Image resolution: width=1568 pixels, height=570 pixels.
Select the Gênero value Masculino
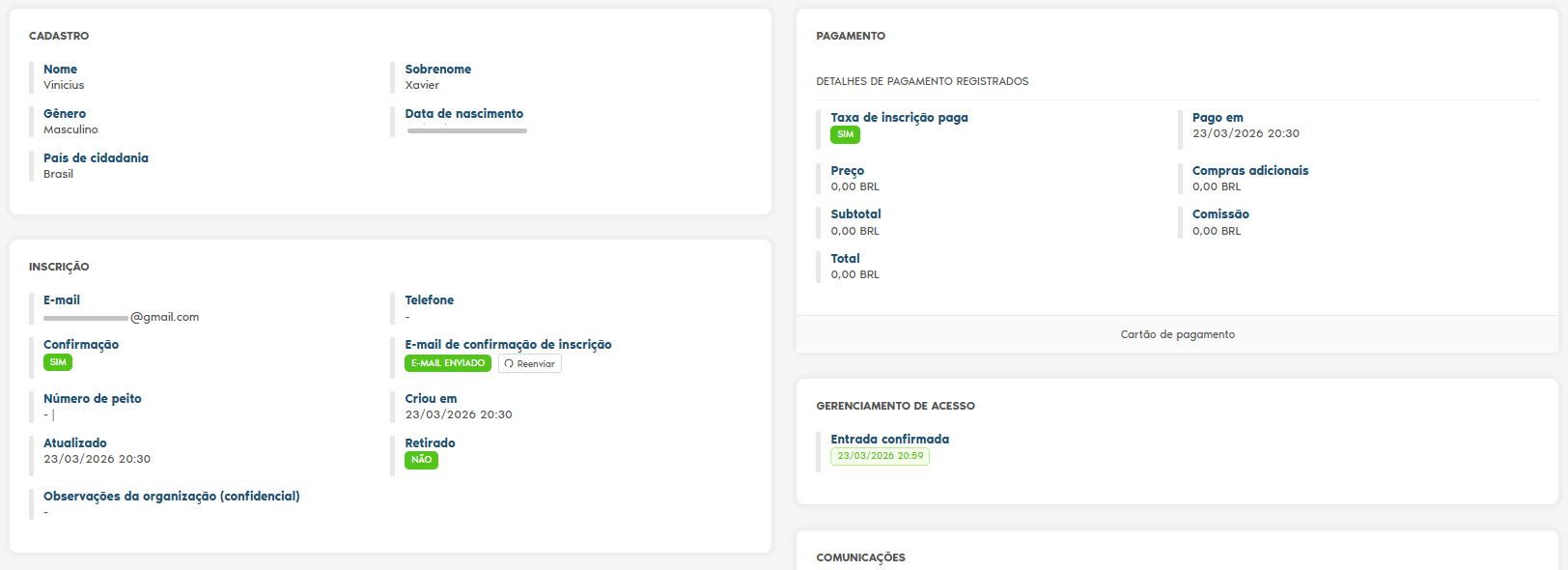click(70, 129)
